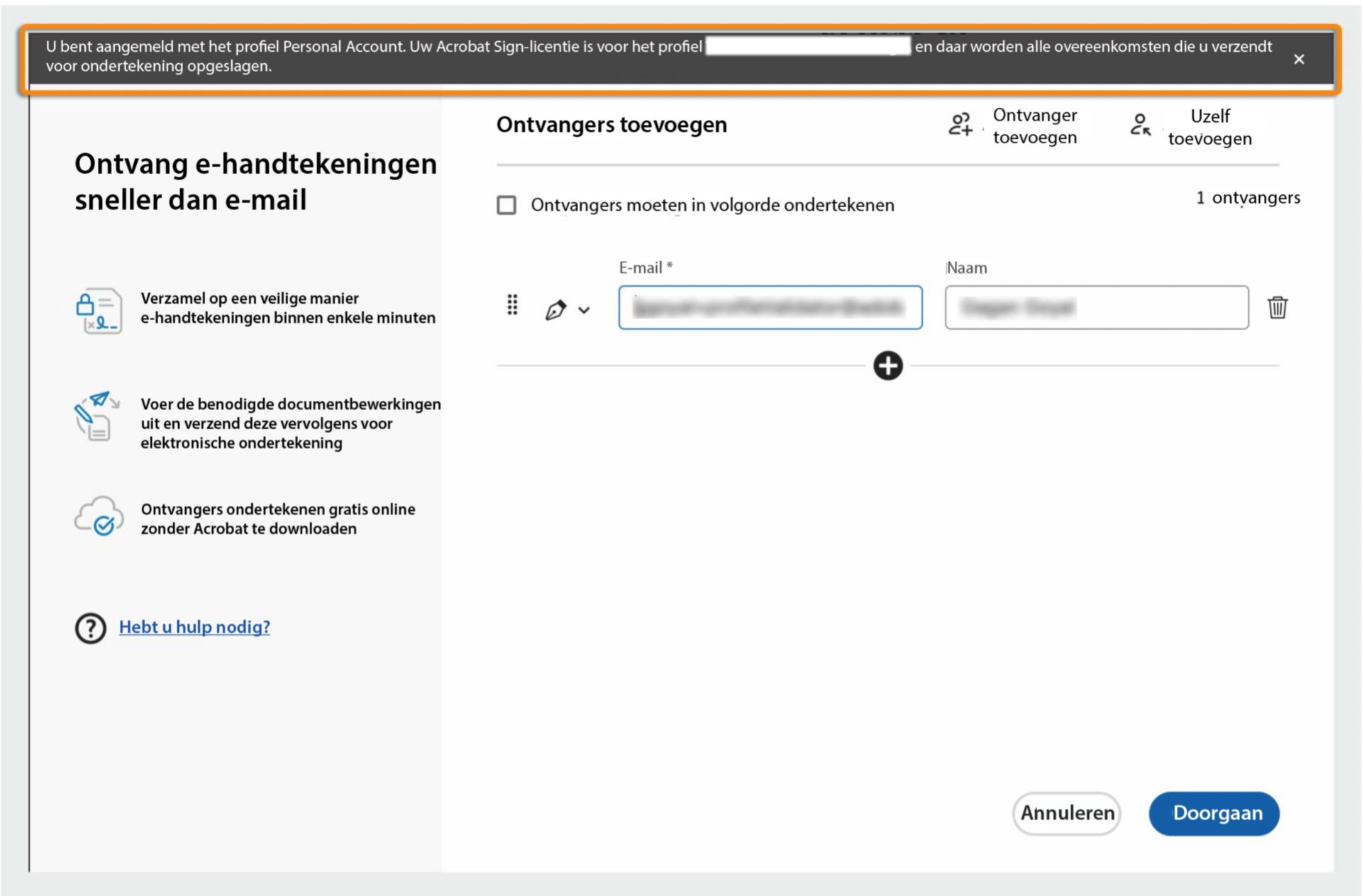This screenshot has width=1362, height=896.
Task: Click the Annuleren button
Action: coord(1066,814)
